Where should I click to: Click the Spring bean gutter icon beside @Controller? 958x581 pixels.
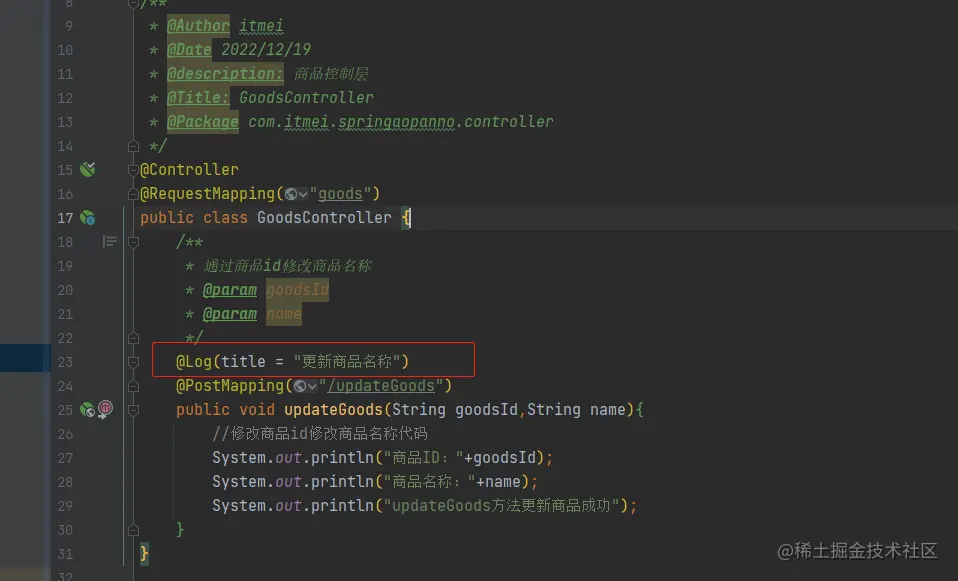pyautogui.click(x=88, y=169)
